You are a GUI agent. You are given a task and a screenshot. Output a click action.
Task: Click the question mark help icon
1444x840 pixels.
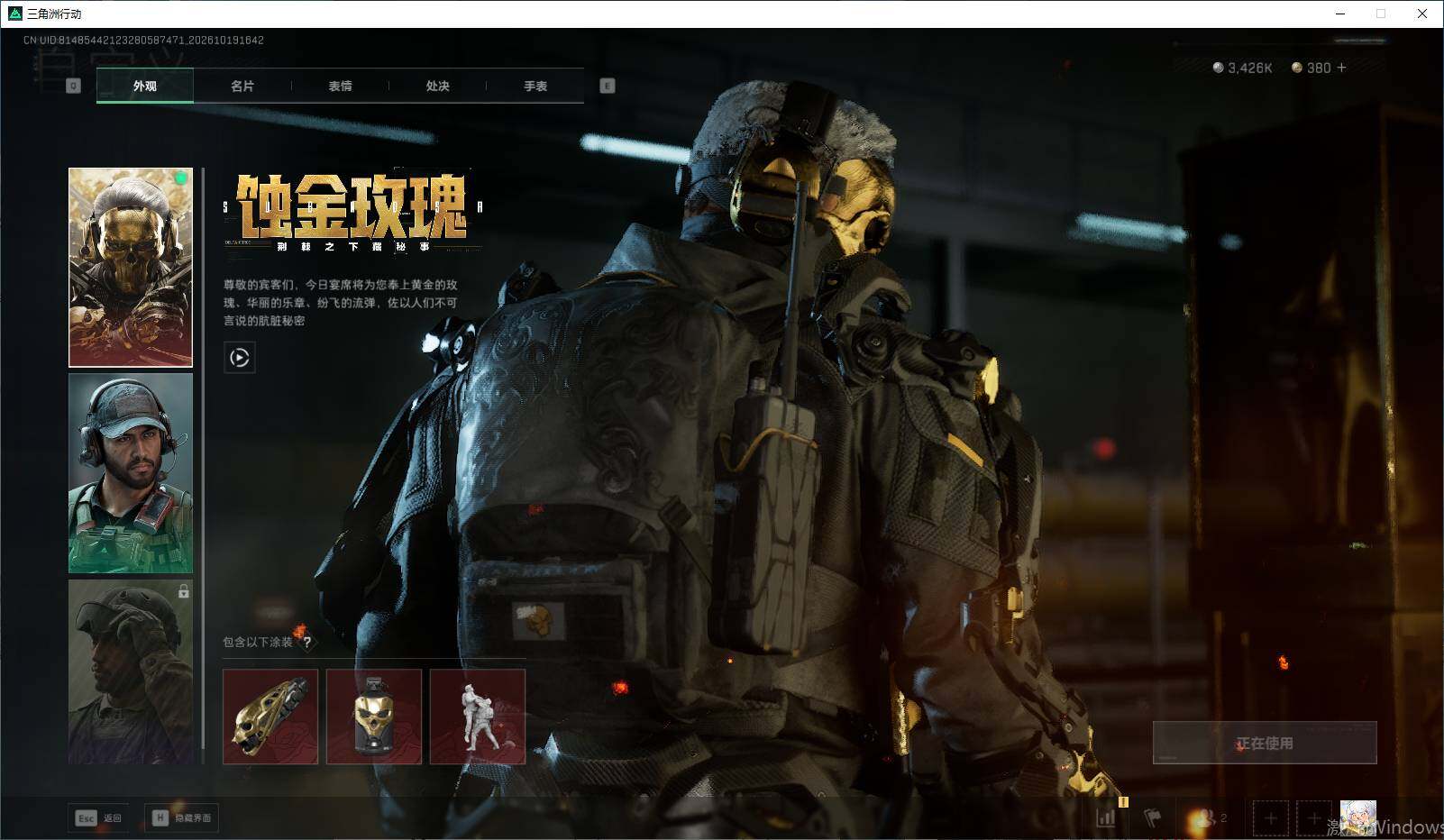click(307, 642)
